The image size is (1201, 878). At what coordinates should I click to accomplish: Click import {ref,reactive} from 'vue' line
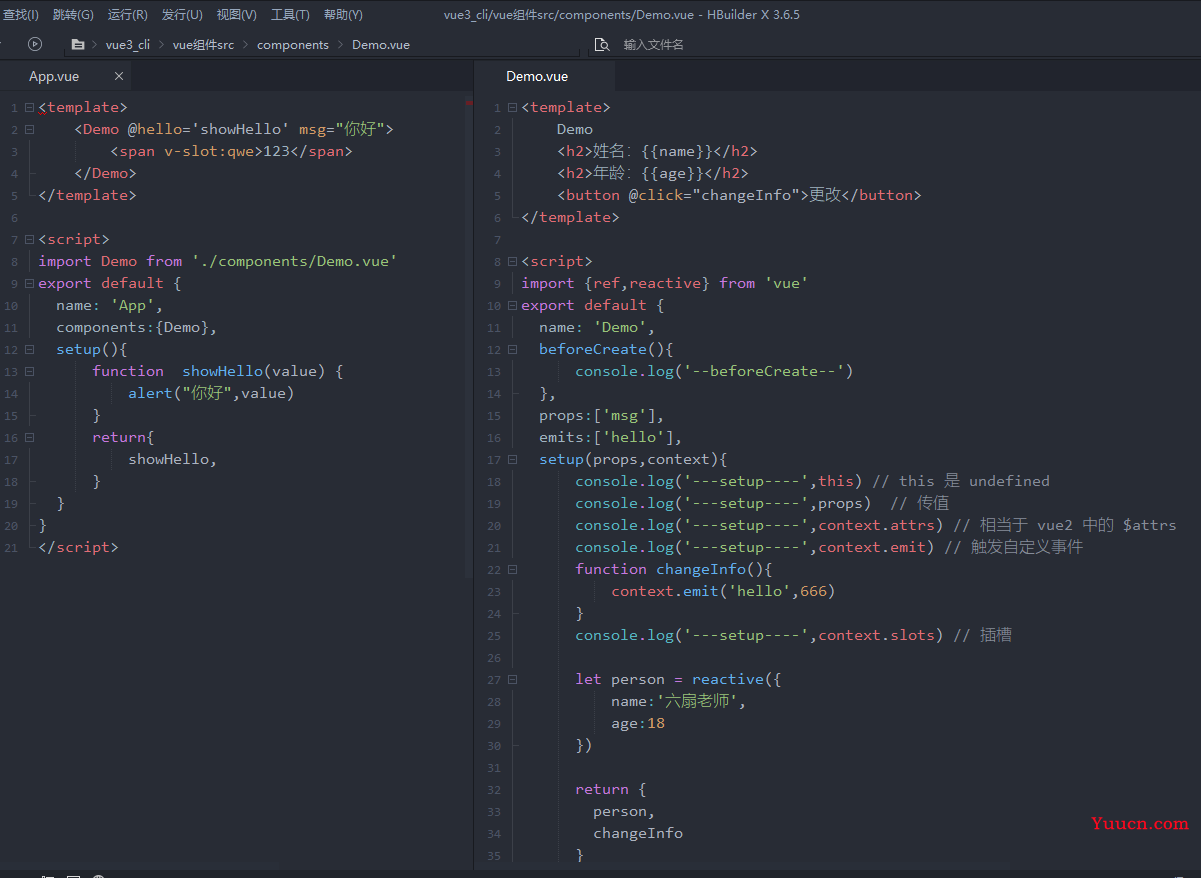665,283
